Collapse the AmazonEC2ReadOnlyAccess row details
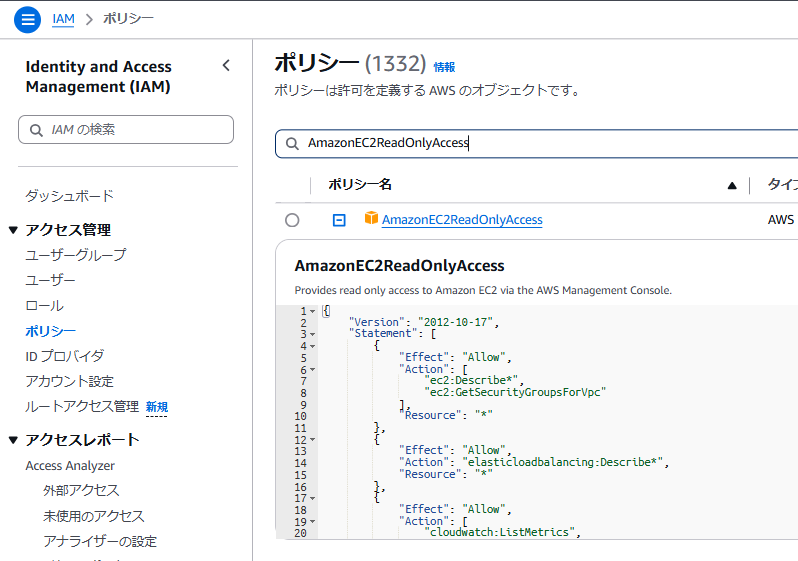Screen dimensions: 798x561 coord(339,220)
